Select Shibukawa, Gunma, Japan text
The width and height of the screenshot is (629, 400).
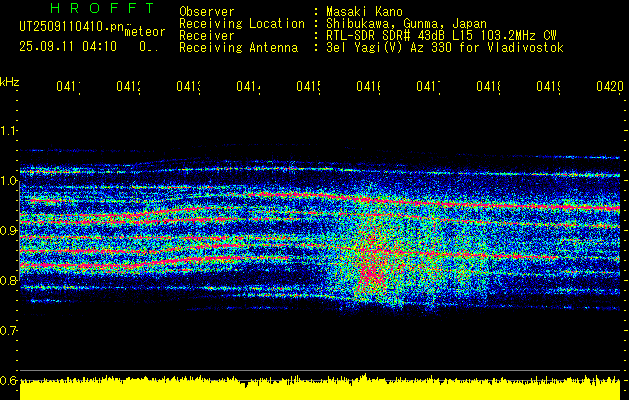point(406,24)
